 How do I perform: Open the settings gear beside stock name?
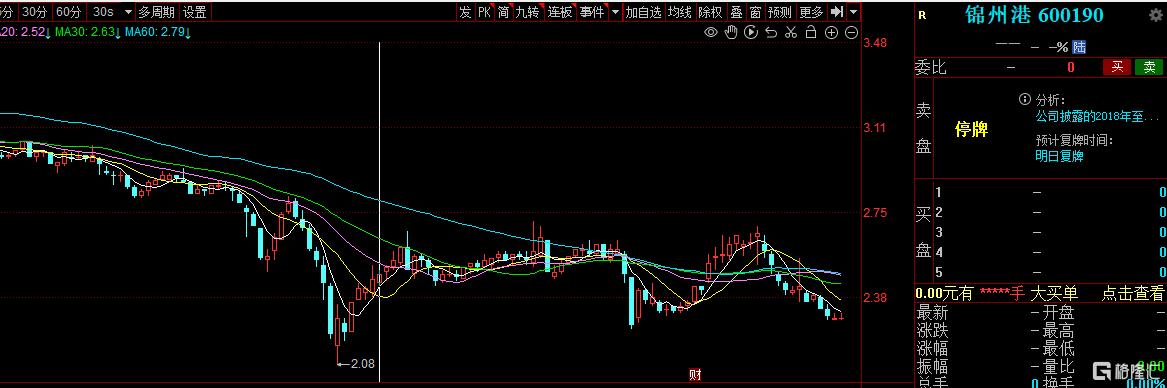(x=1155, y=15)
